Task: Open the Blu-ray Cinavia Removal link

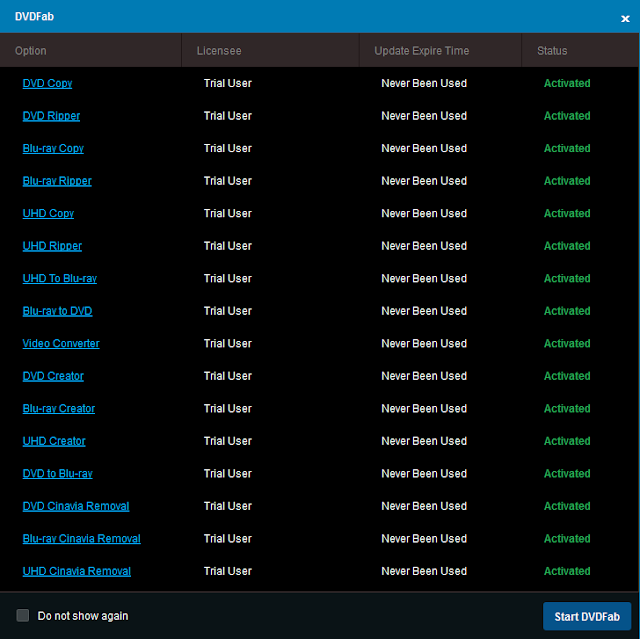Action: click(x=82, y=539)
